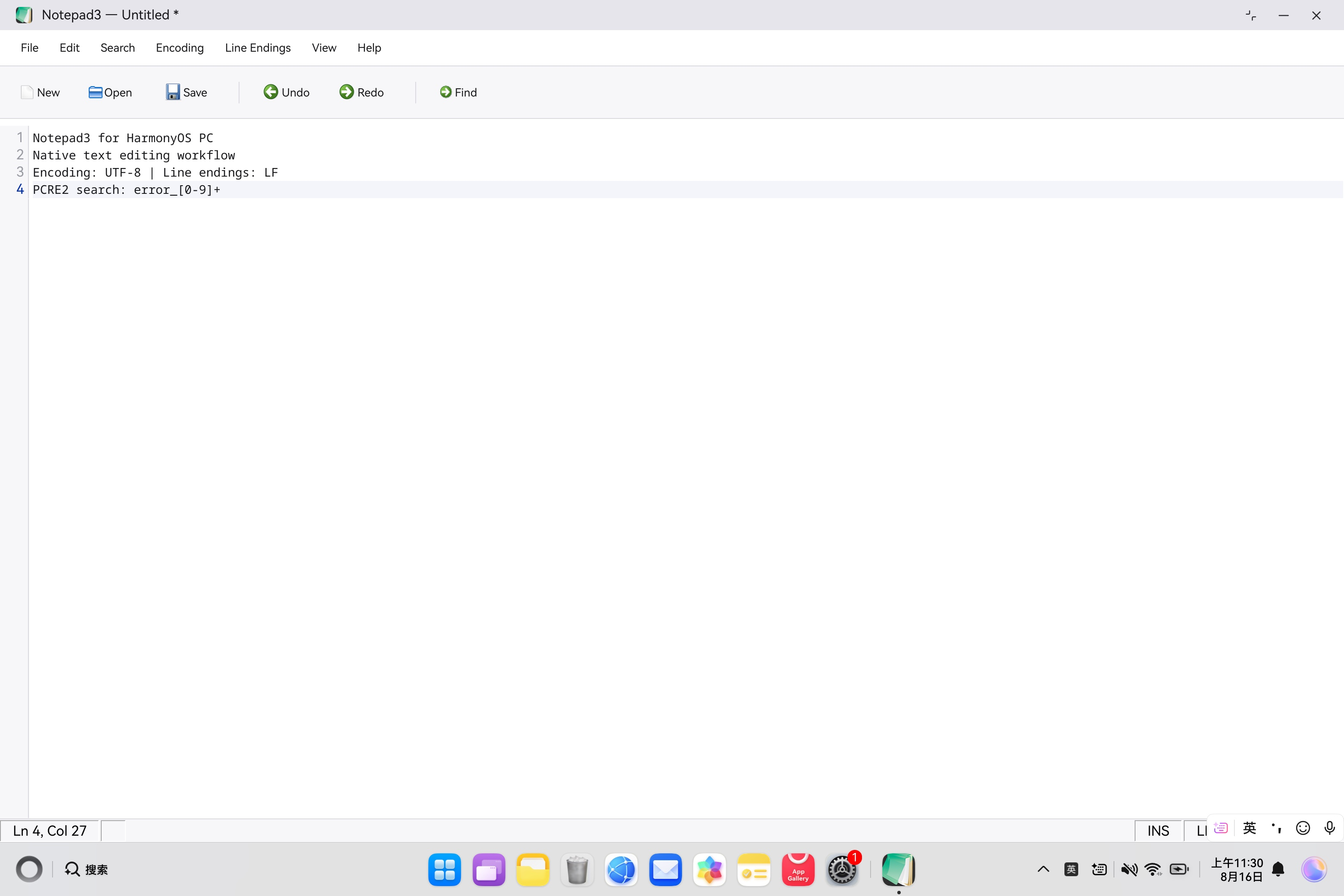1344x896 pixels.
Task: Click the Notepad3 app icon in the title bar
Action: pos(24,15)
